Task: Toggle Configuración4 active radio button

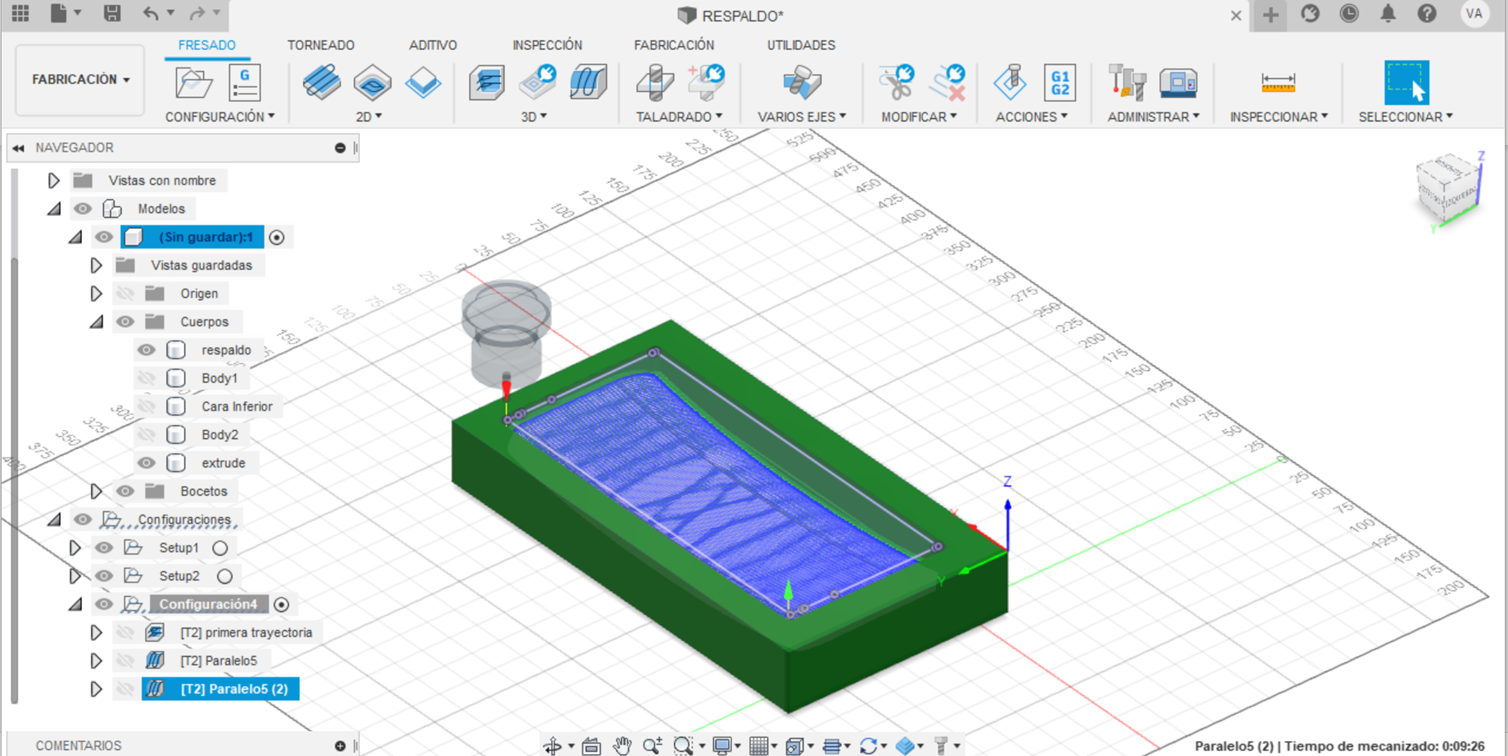Action: 281,604
